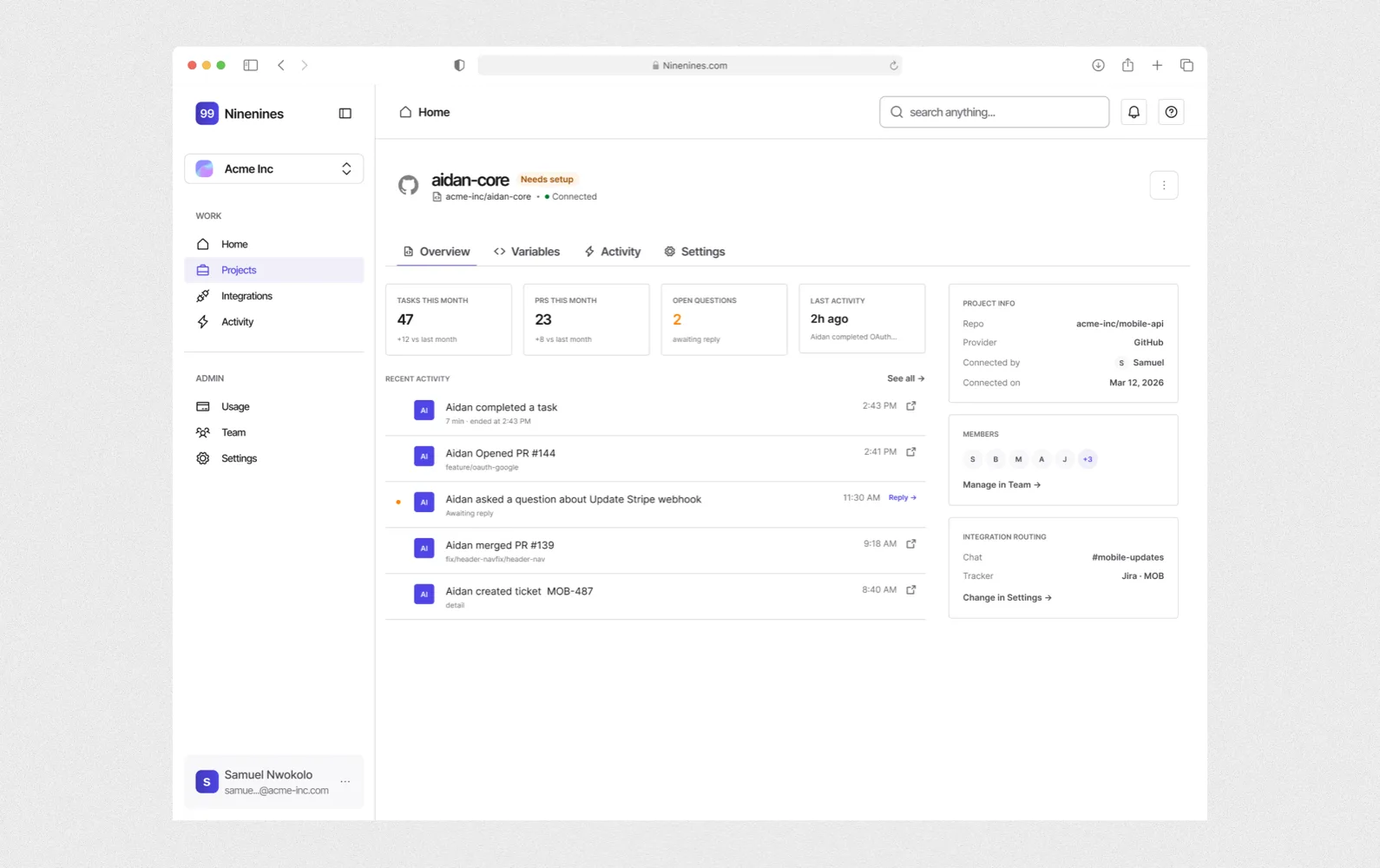Open external link for ticket MOB-487

point(911,589)
